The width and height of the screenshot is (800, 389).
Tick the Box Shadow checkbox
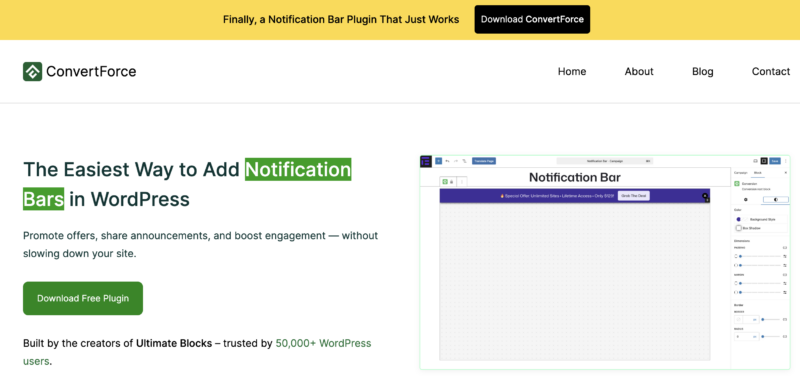pyautogui.click(x=739, y=228)
